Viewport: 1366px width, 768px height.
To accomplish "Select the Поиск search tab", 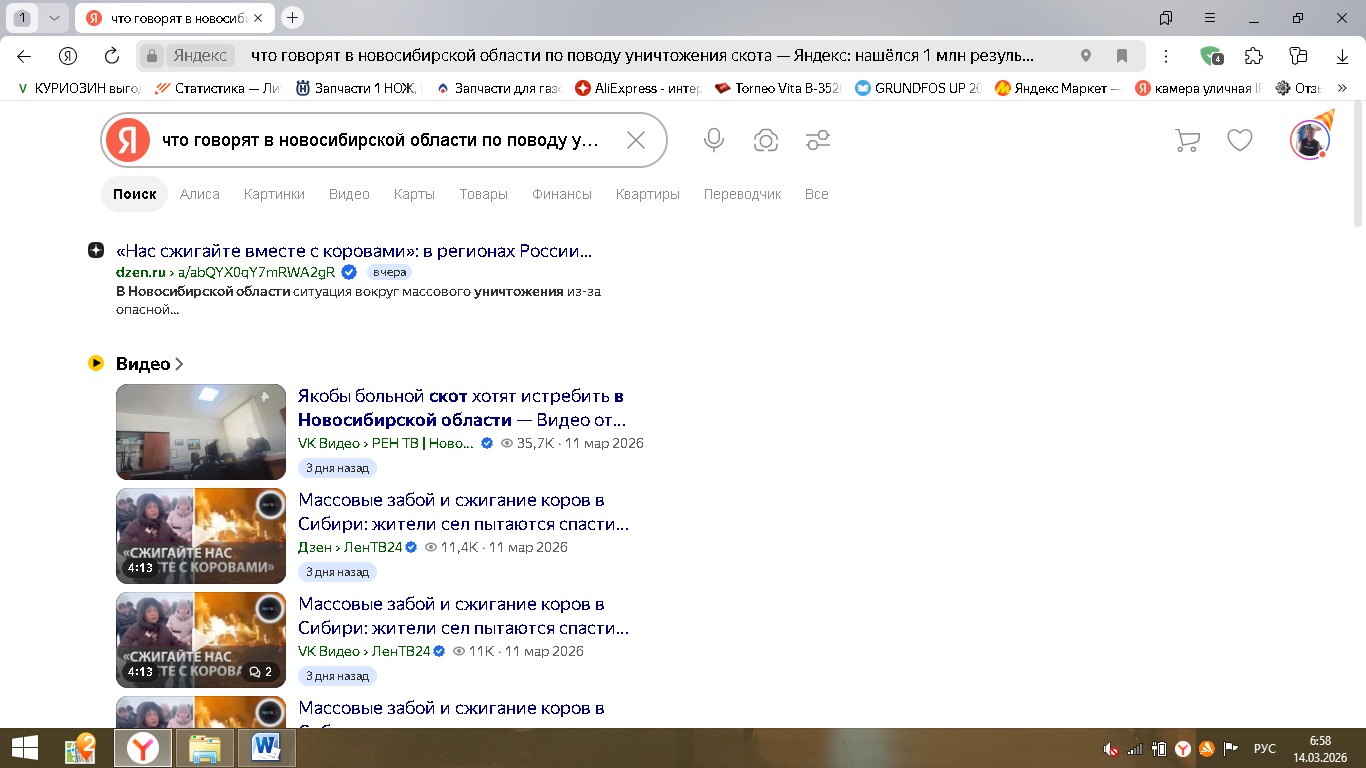I will pos(135,194).
